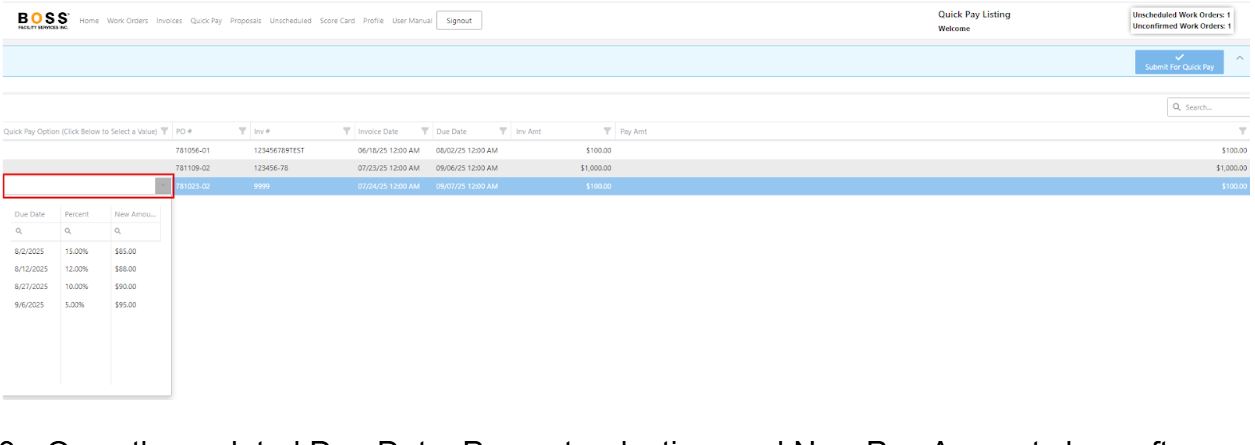Select the row with PO 781109-02
Image resolution: width=1255 pixels, height=445 pixels.
(400, 168)
